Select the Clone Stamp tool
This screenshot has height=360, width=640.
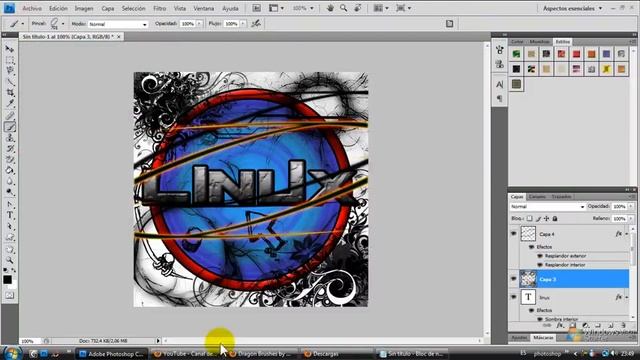[9, 138]
